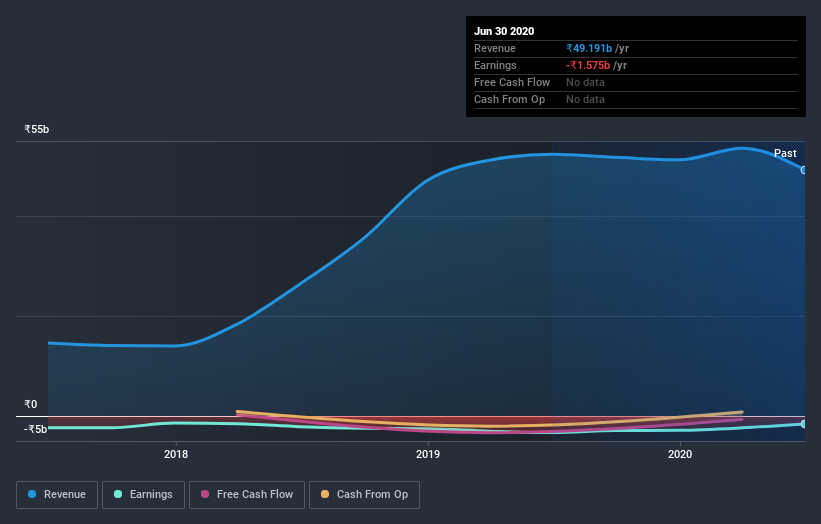Click the Earnings endpoint marker at Jun 2020
The image size is (821, 524).
tap(804, 424)
